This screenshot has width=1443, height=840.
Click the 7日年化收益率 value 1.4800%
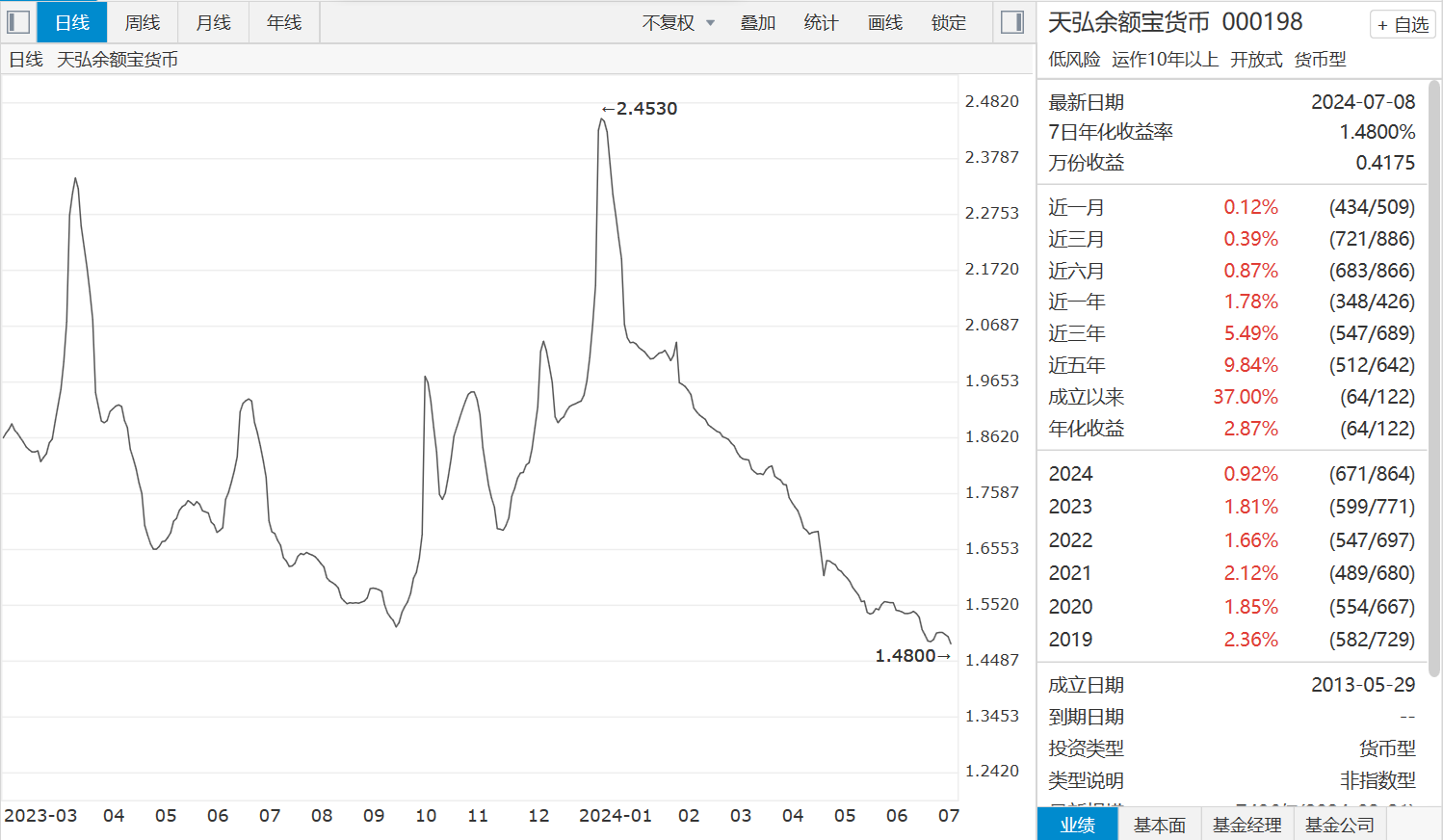pyautogui.click(x=1377, y=132)
